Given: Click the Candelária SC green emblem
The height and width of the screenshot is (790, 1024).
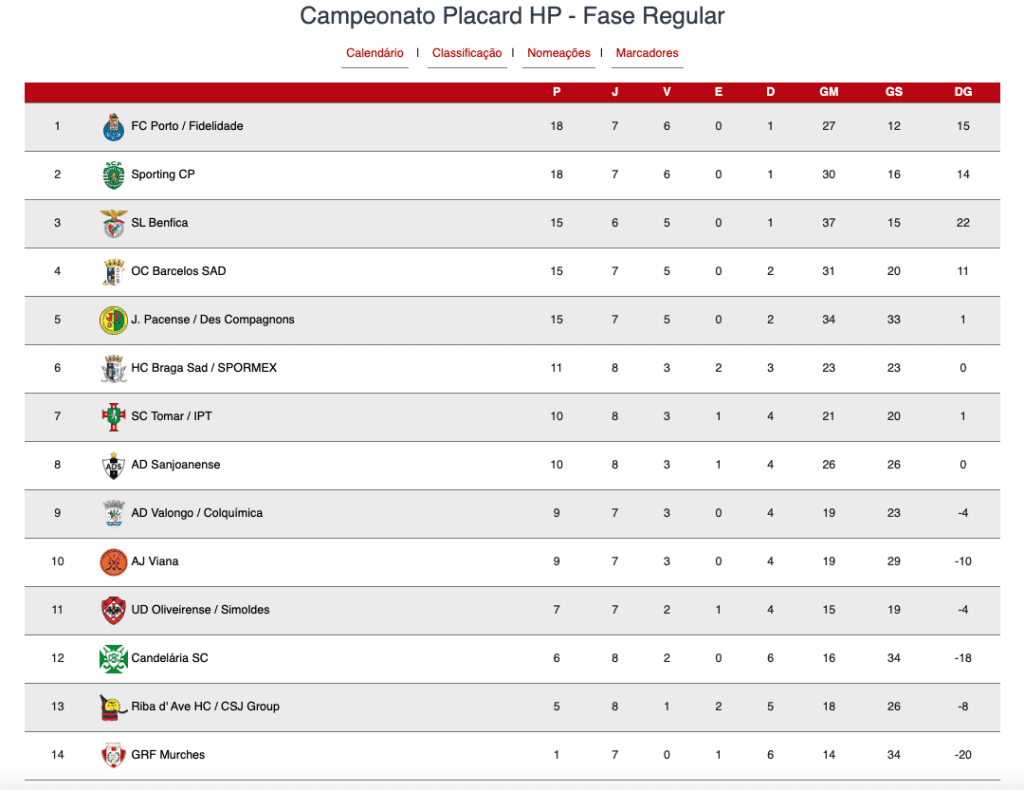Looking at the screenshot, I should 114,659.
